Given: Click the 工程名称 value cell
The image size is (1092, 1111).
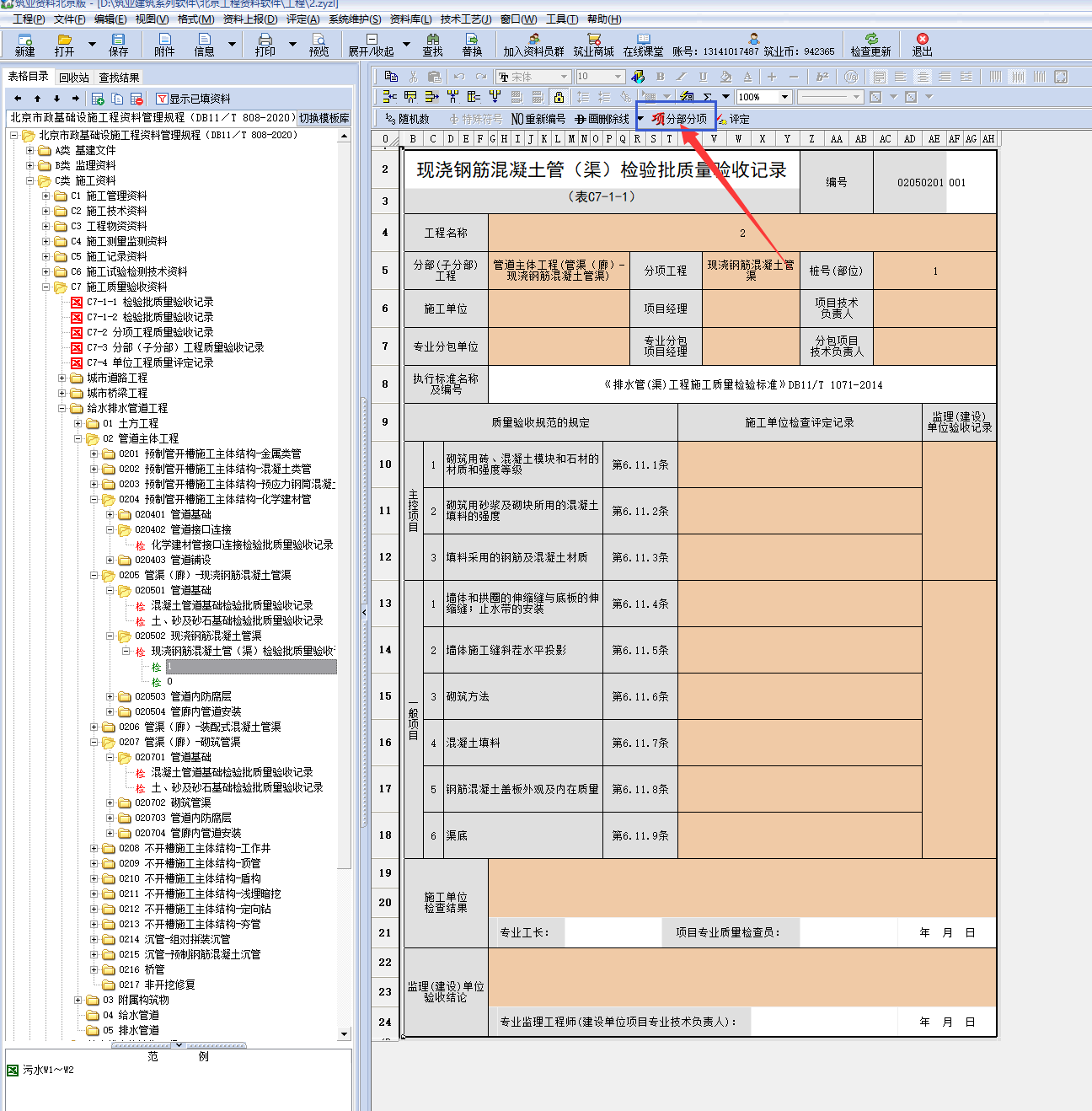Looking at the screenshot, I should click(742, 233).
